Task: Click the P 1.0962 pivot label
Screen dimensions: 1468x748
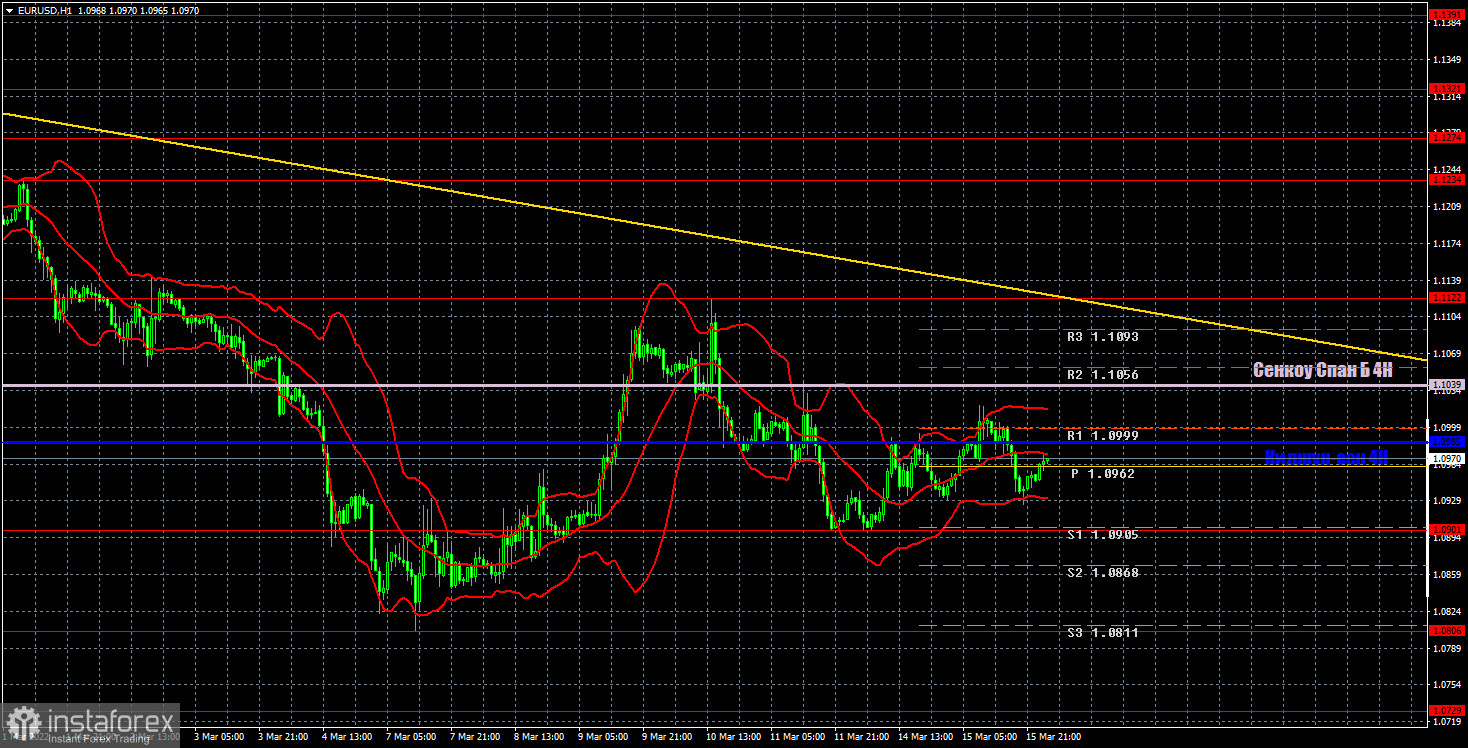Action: tap(1105, 474)
